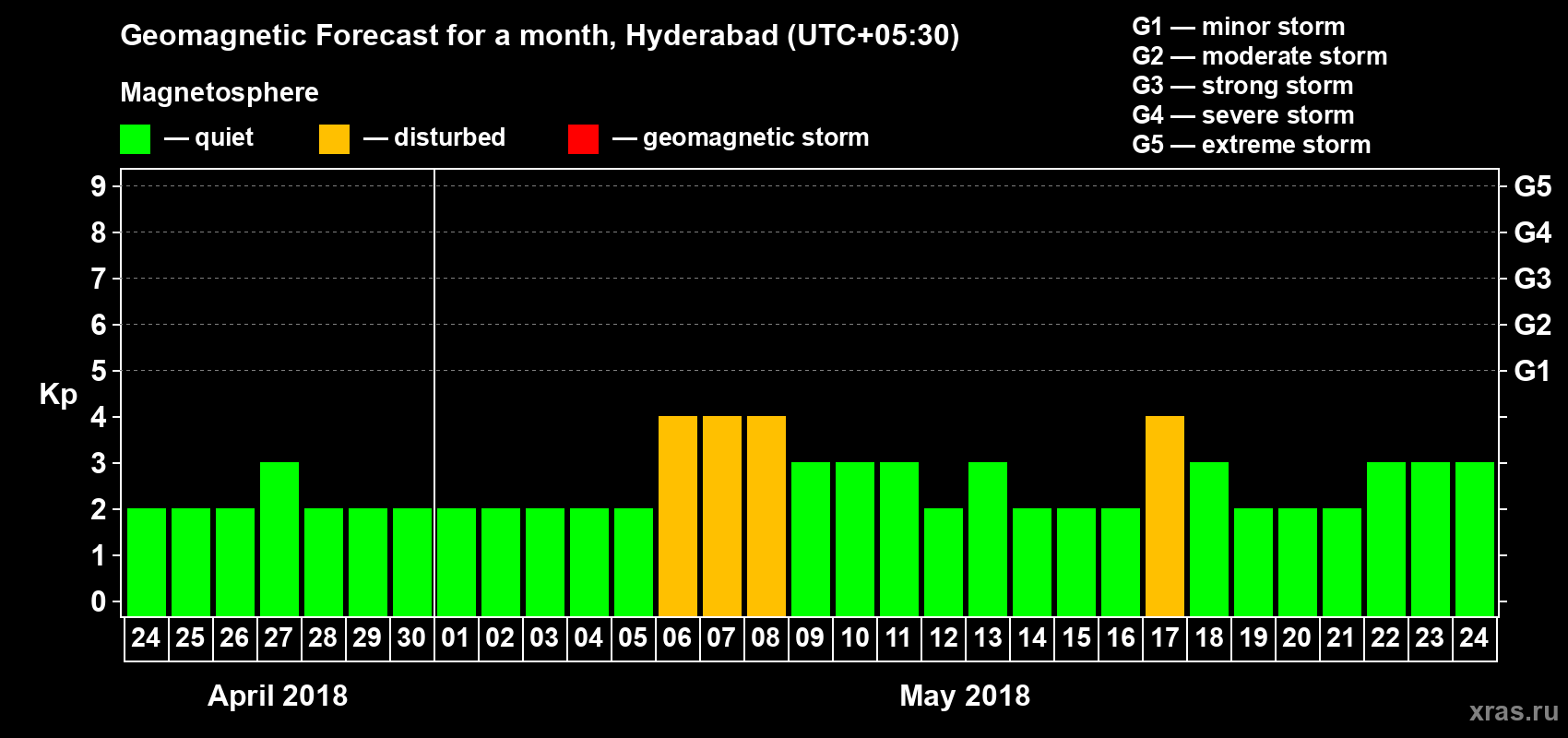
Task: Click the May 08 orange bar
Action: (766, 516)
